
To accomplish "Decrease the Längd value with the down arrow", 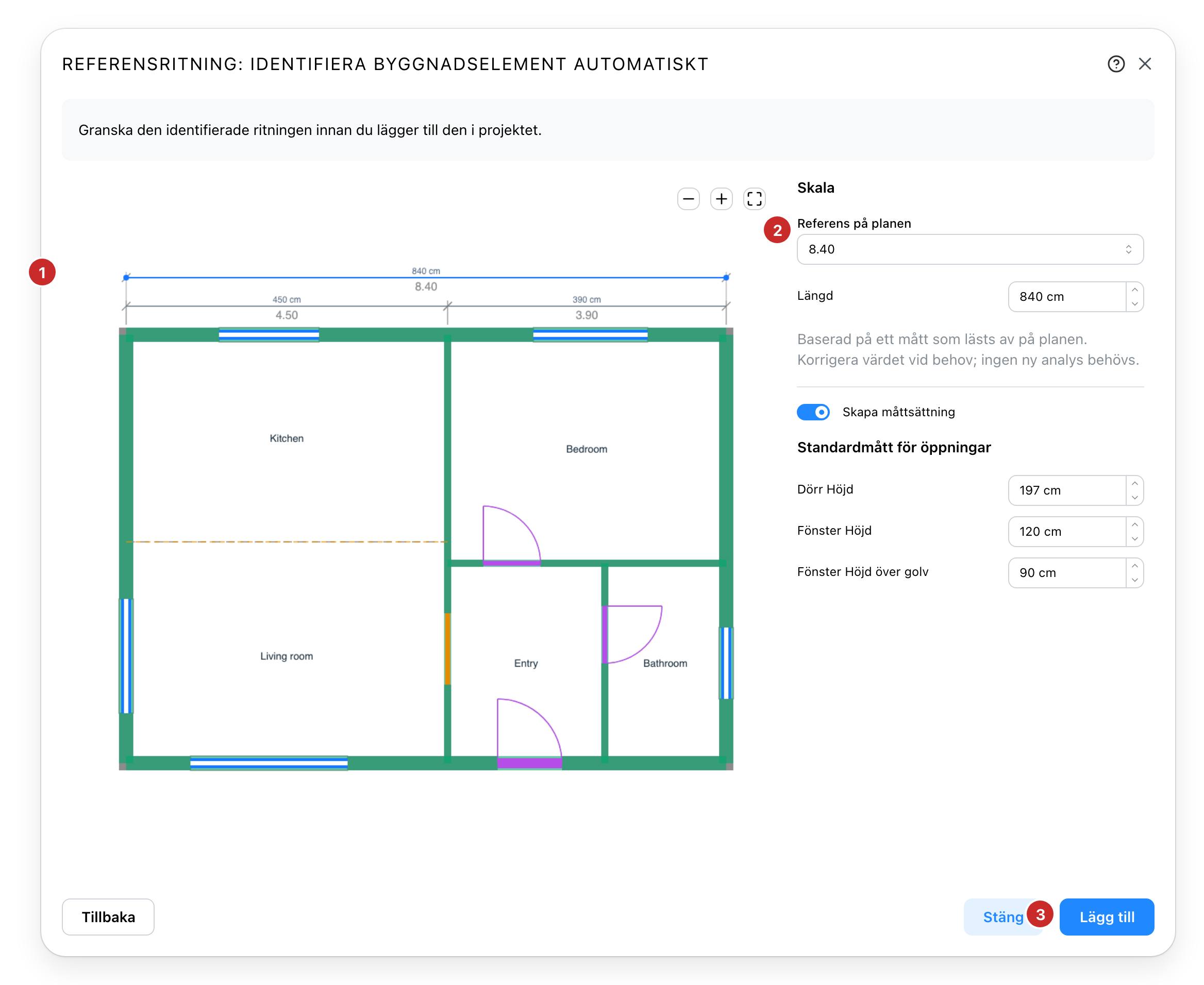I will coord(1134,304).
